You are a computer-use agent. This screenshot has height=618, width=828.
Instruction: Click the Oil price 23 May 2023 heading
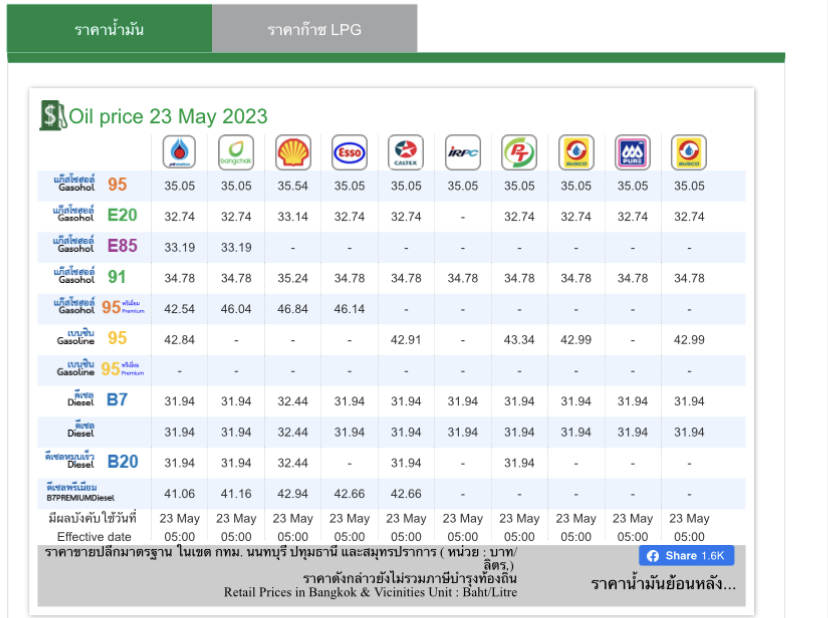pyautogui.click(x=168, y=116)
